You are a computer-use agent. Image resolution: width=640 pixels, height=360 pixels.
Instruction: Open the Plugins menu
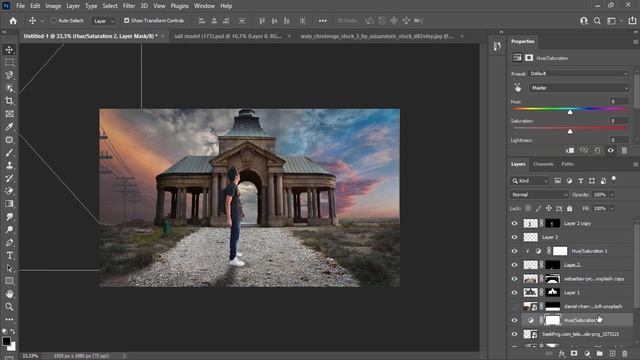coord(180,6)
